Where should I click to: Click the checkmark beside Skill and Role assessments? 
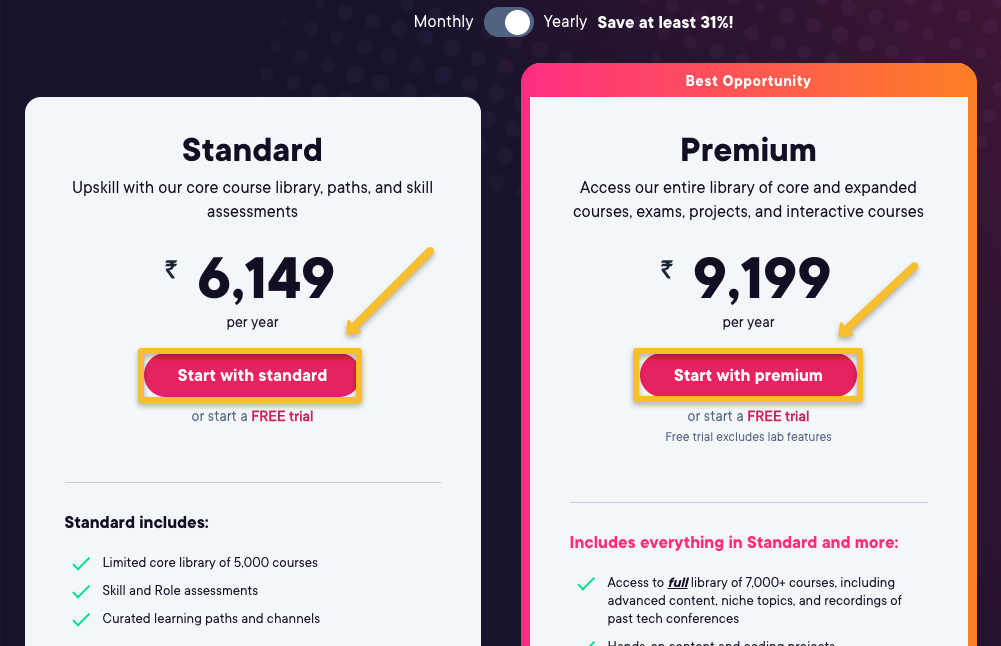[x=81, y=590]
